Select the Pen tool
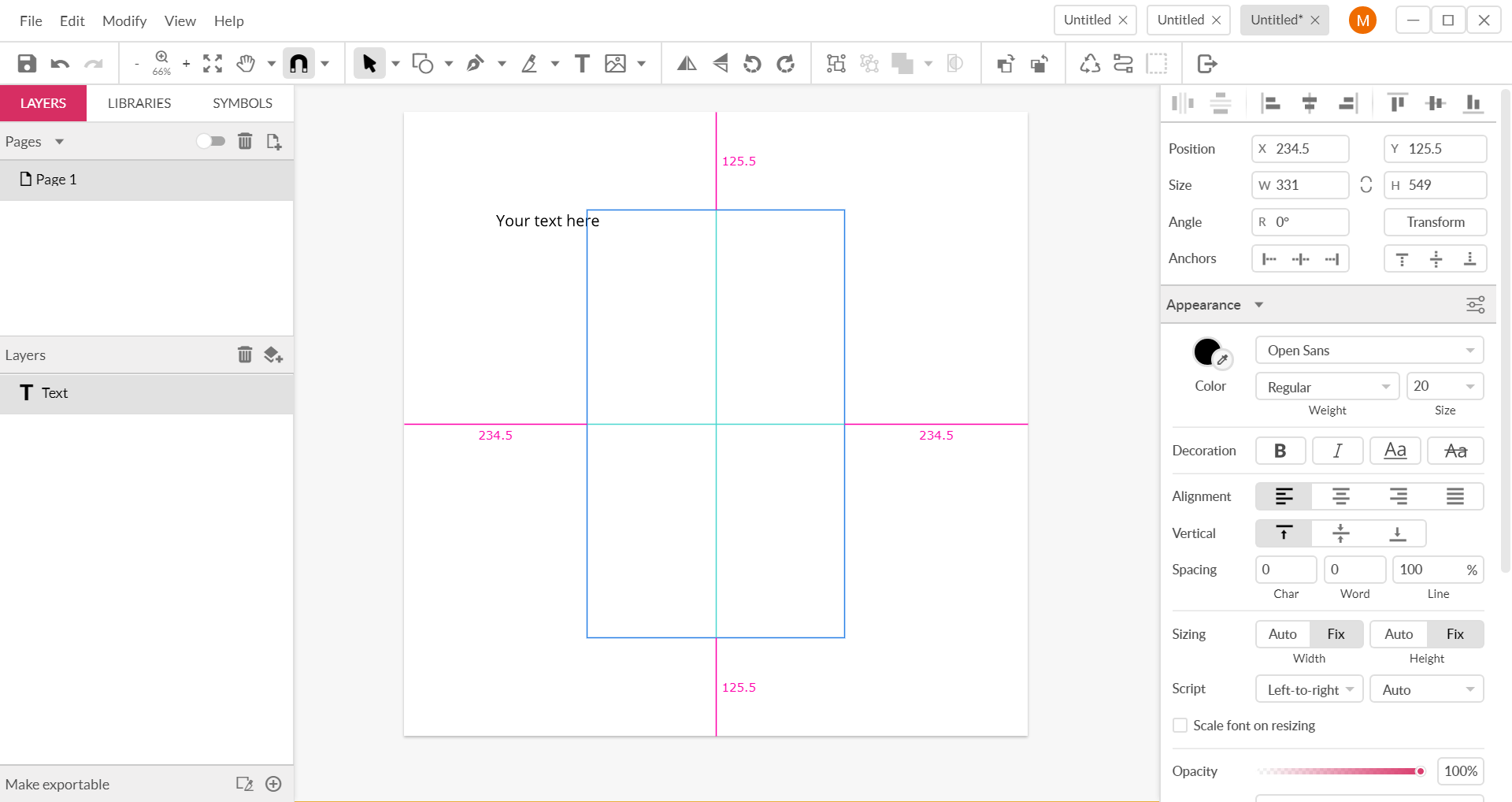This screenshot has height=802, width=1512. [475, 64]
